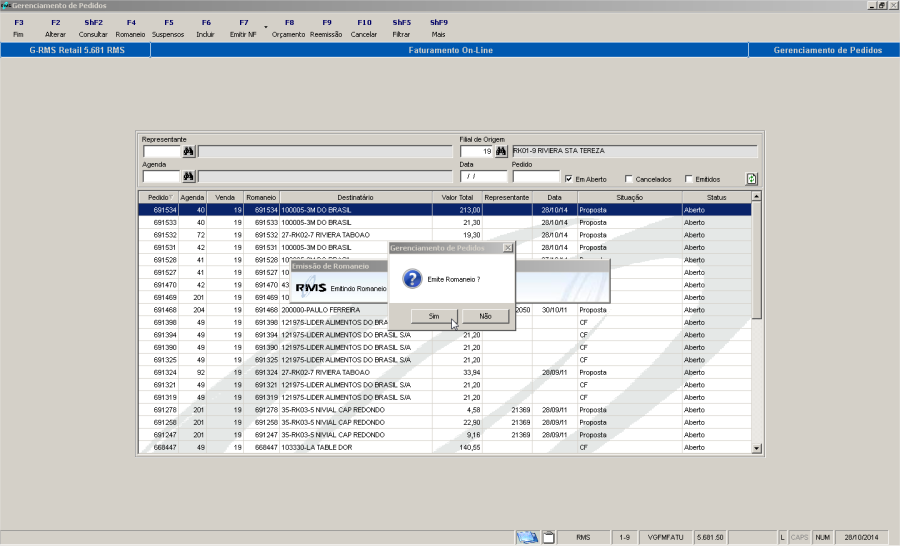This screenshot has width=900, height=546.
Task: Click the blue question mark icon
Action: click(x=412, y=279)
